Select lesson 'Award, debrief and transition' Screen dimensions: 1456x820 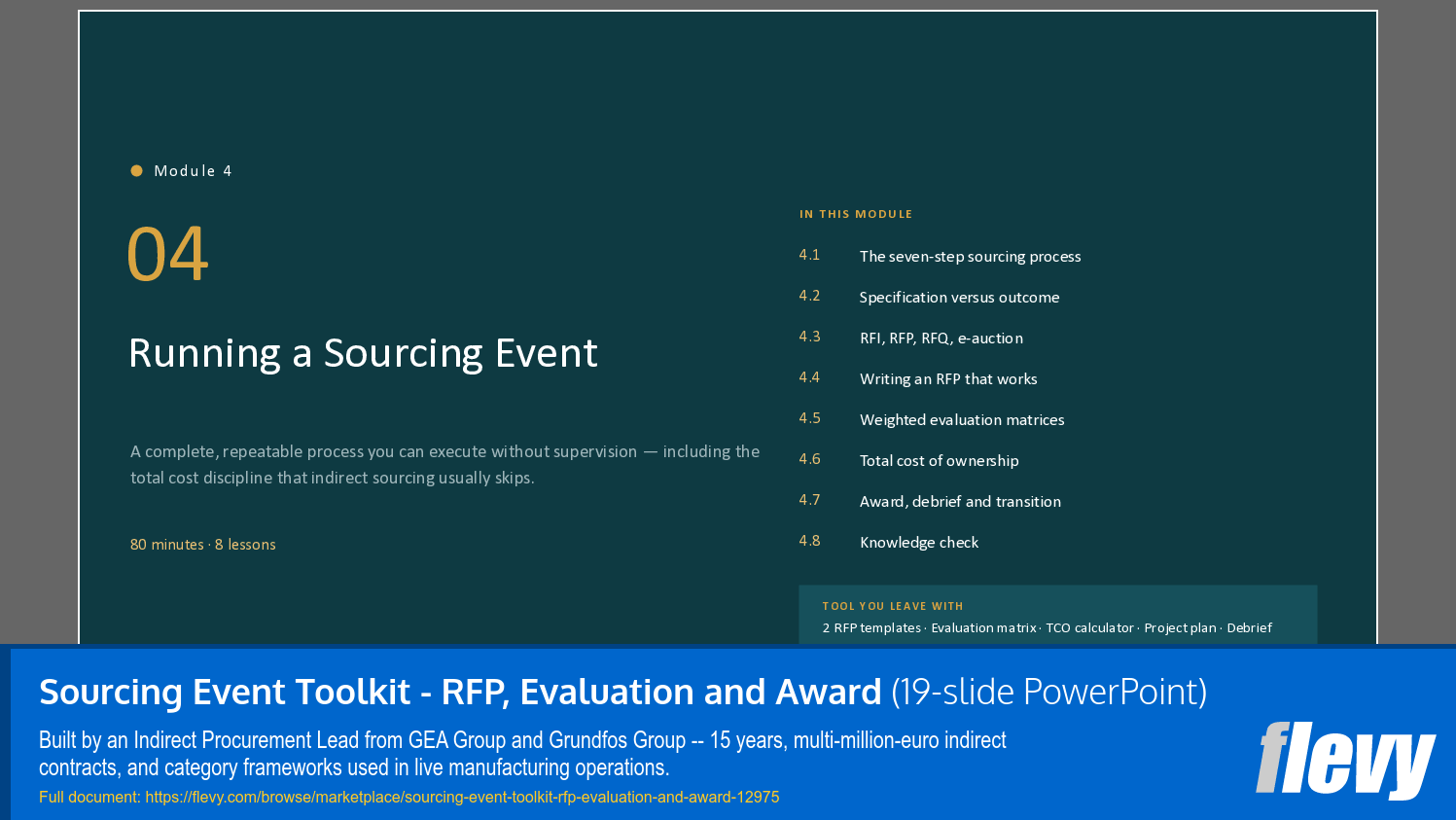pos(960,502)
